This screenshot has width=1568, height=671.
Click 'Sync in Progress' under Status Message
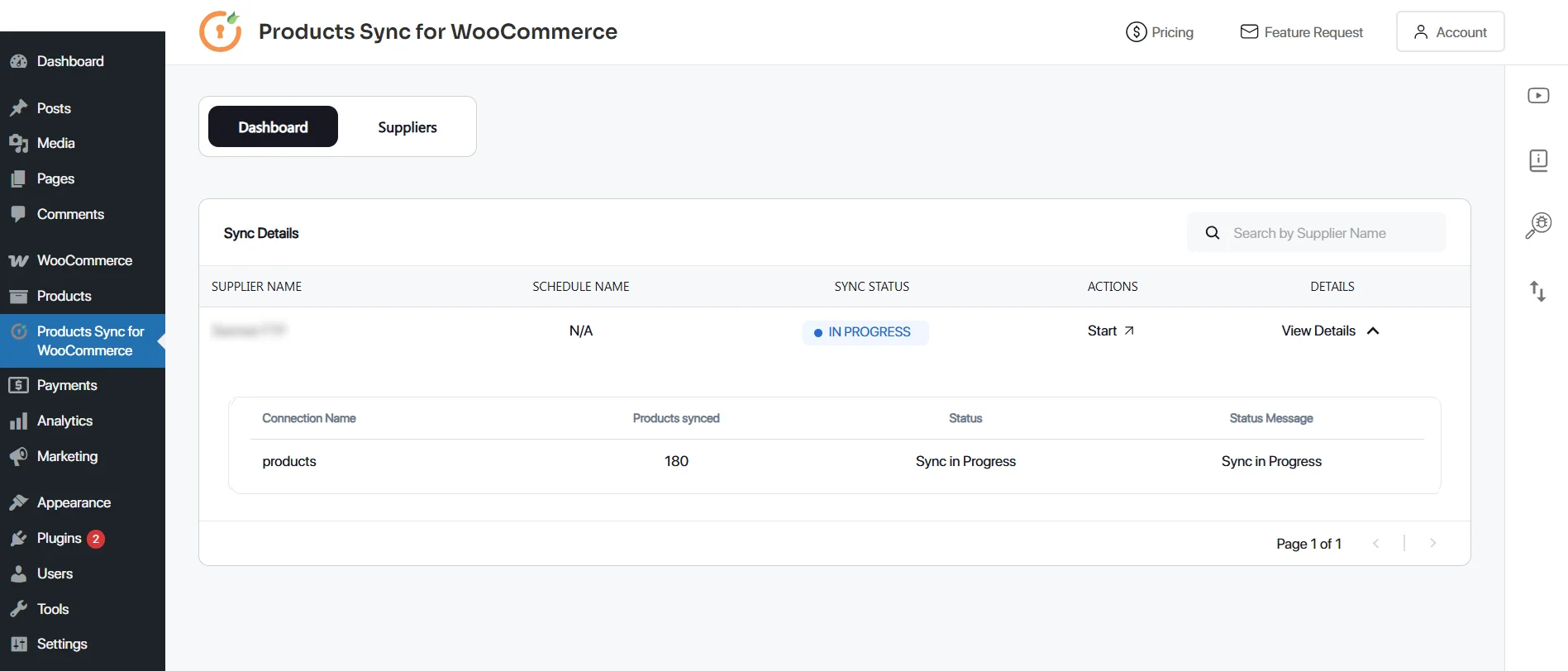point(1271,461)
